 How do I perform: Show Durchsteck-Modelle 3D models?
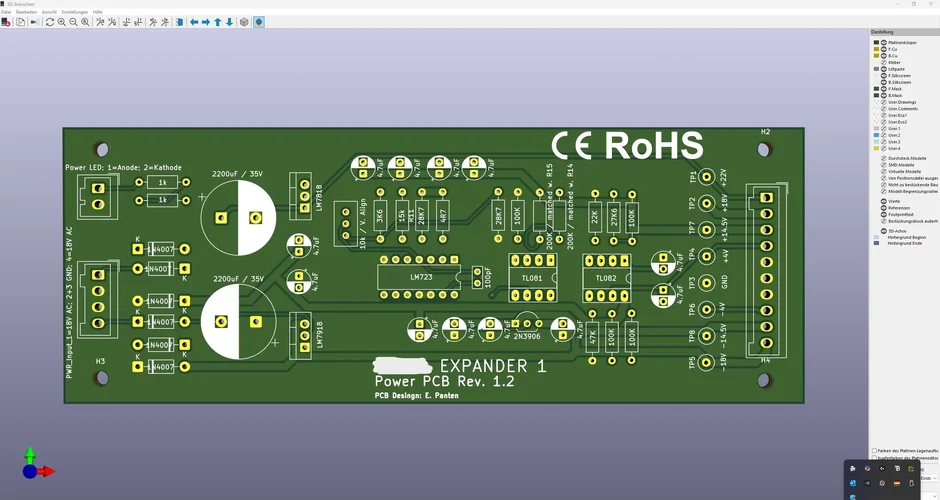pyautogui.click(x=884, y=158)
